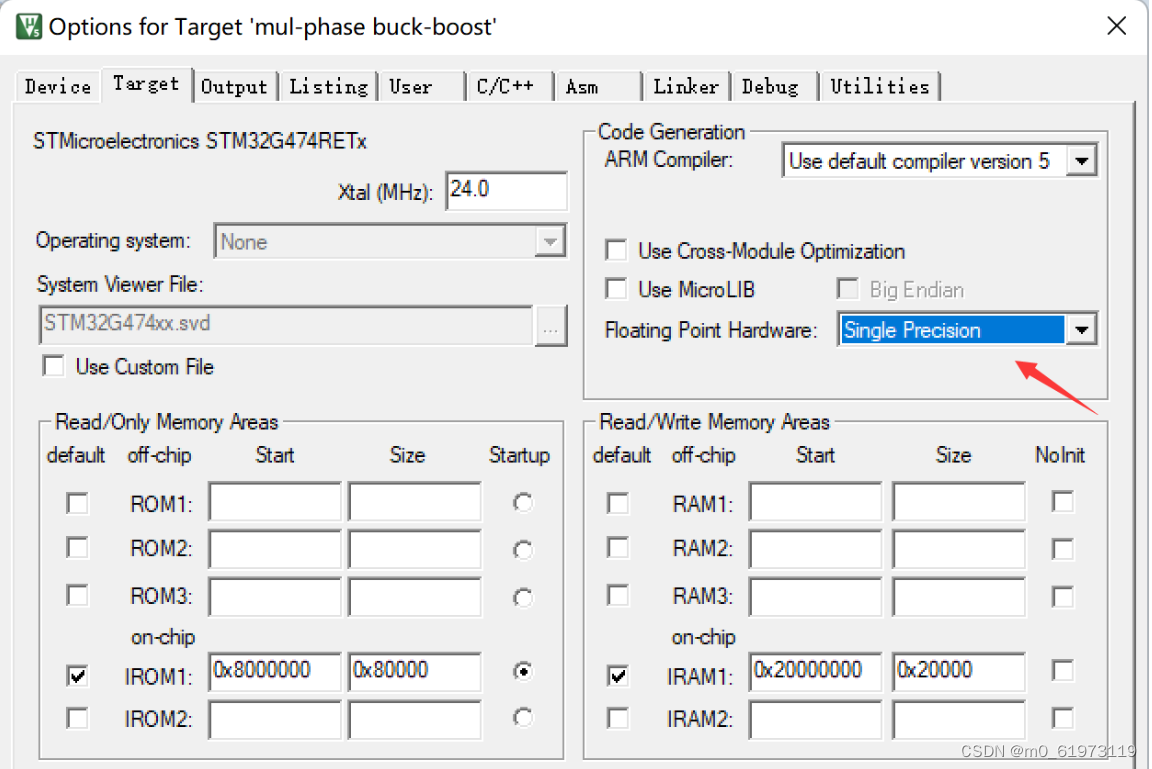The height and width of the screenshot is (769, 1152).
Task: Select the Target tab
Action: 146,84
